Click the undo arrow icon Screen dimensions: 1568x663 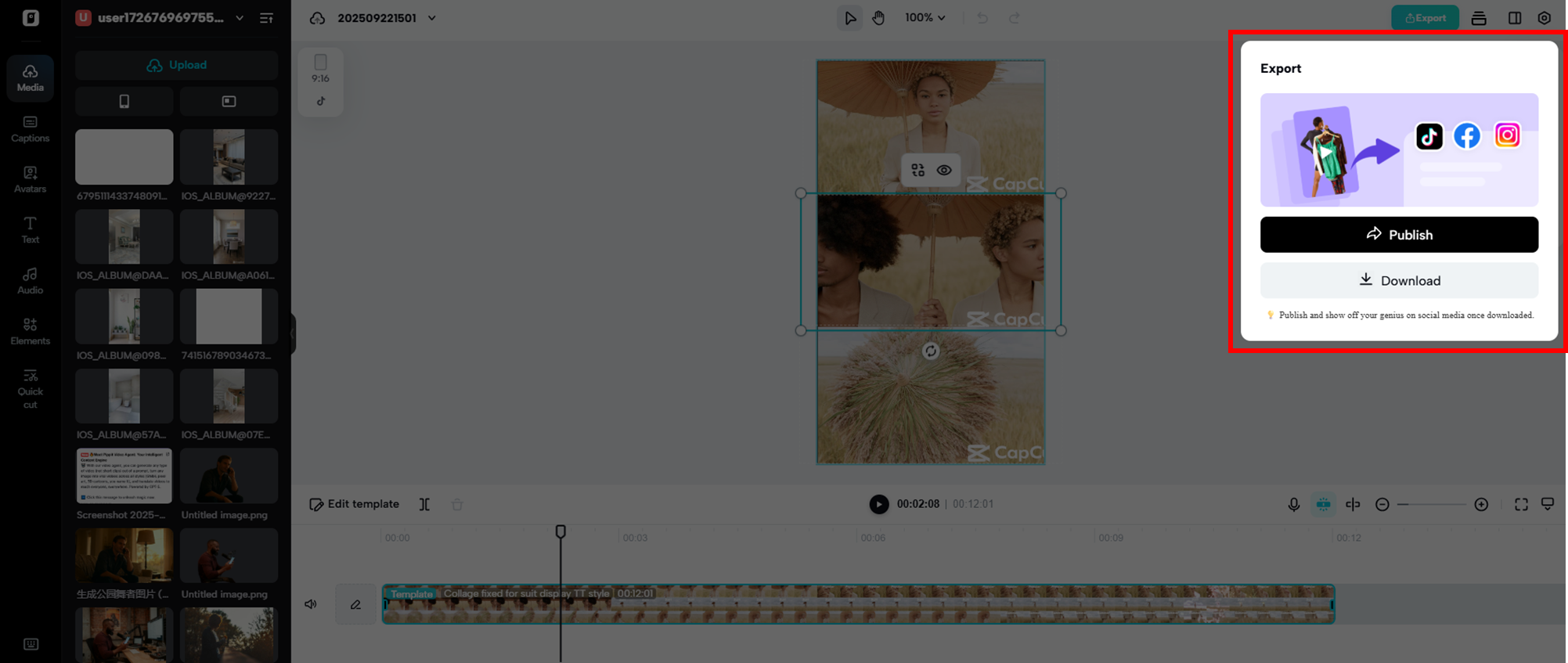point(982,18)
